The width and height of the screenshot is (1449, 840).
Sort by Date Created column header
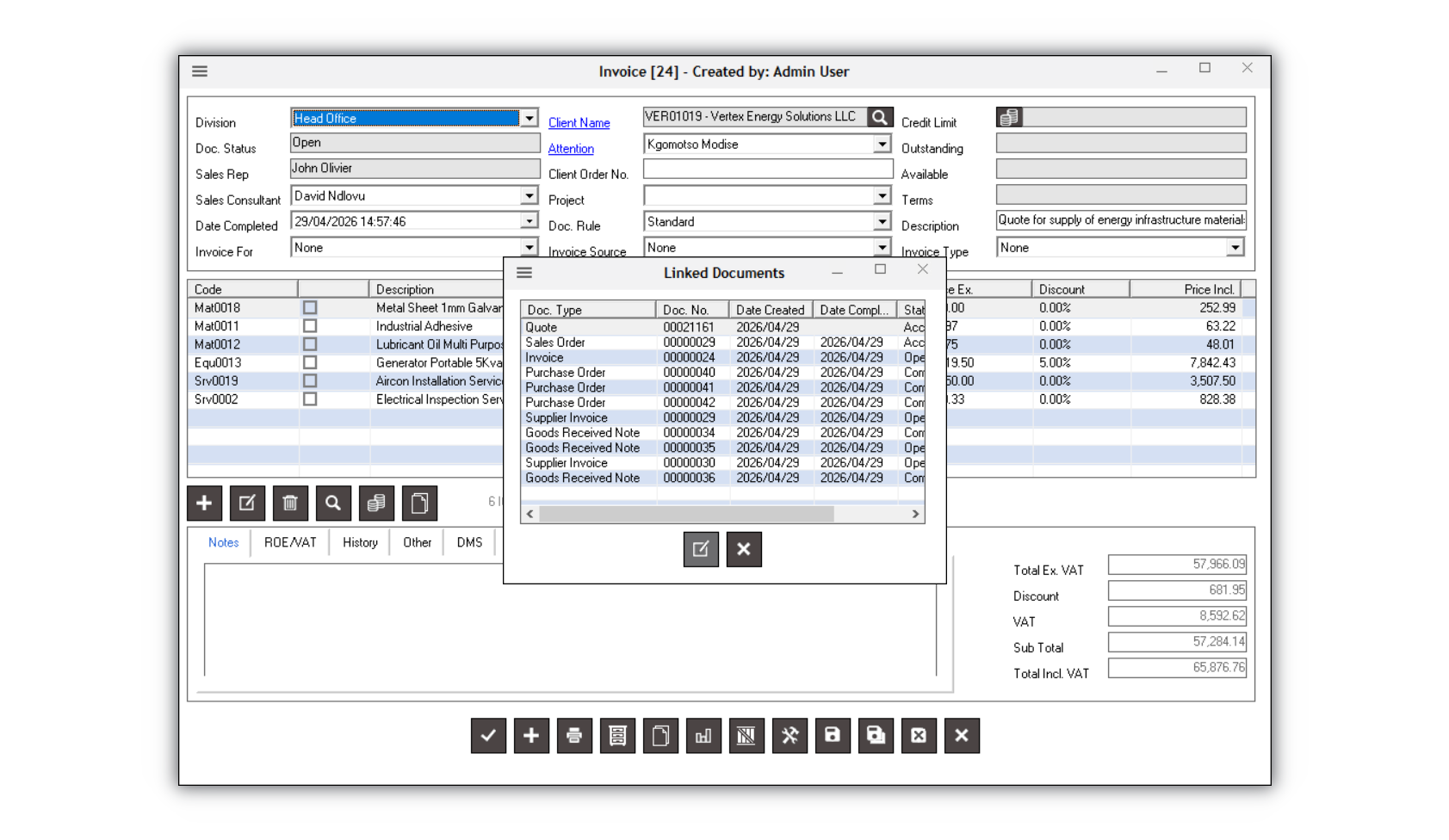click(x=771, y=310)
